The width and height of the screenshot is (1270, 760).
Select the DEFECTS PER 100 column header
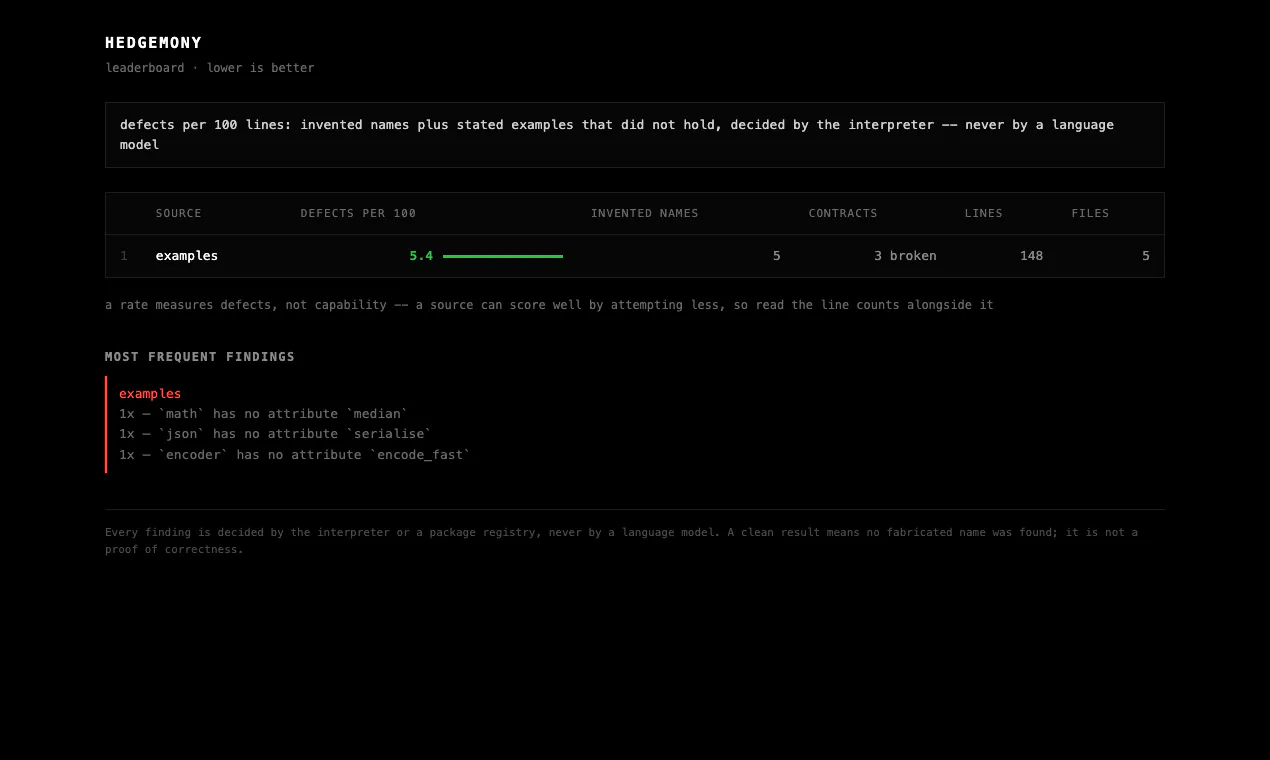[x=358, y=213]
